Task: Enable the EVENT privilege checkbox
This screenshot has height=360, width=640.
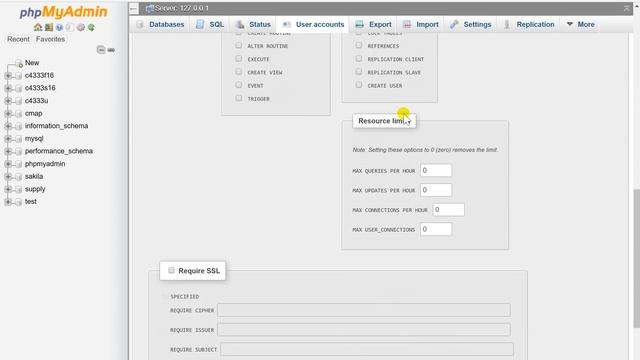Action: (239, 85)
